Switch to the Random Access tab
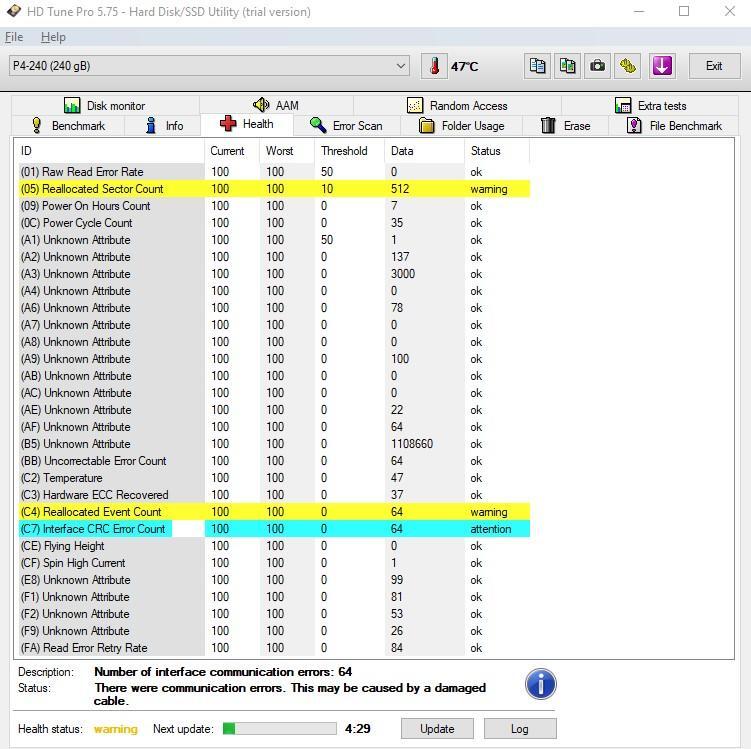 click(x=457, y=105)
